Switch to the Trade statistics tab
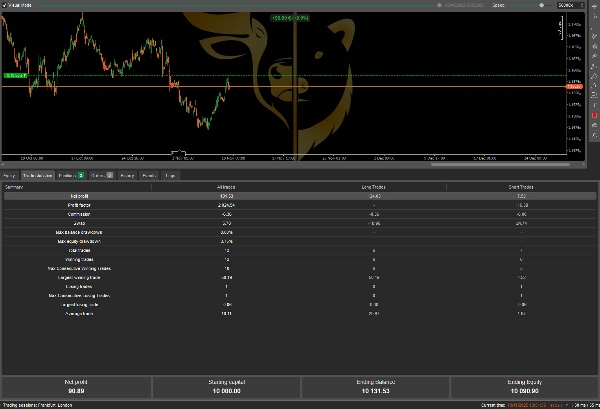 [38, 176]
